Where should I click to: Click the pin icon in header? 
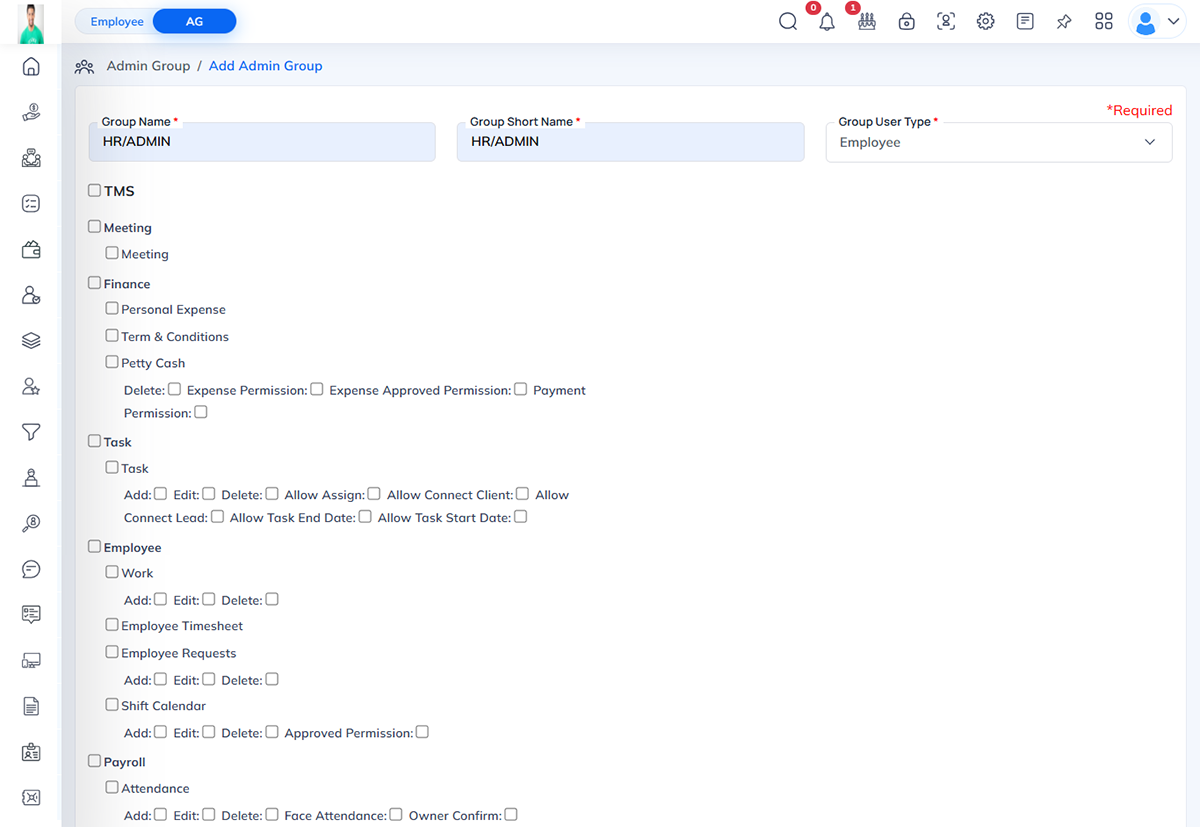pos(1064,21)
